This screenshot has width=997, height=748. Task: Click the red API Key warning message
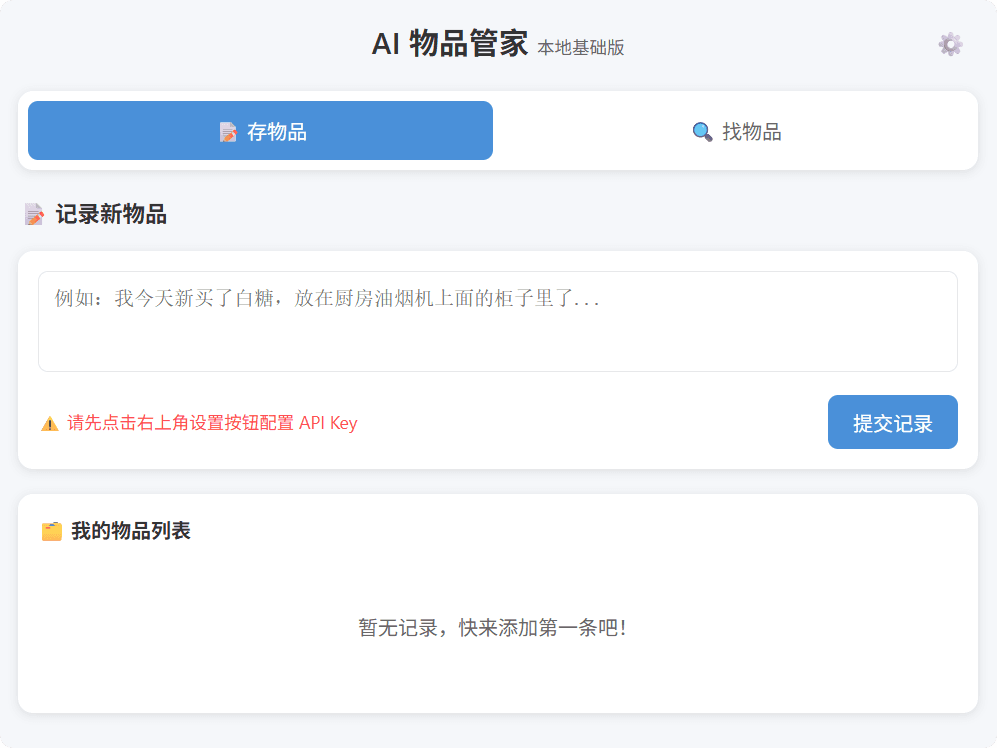click(x=211, y=423)
